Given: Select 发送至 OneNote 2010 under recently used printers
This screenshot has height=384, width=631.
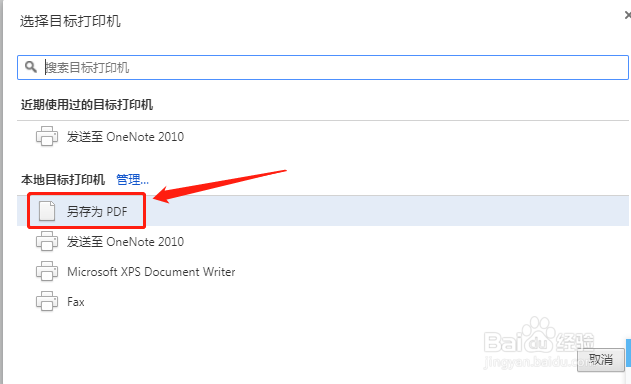Looking at the screenshot, I should (125, 137).
